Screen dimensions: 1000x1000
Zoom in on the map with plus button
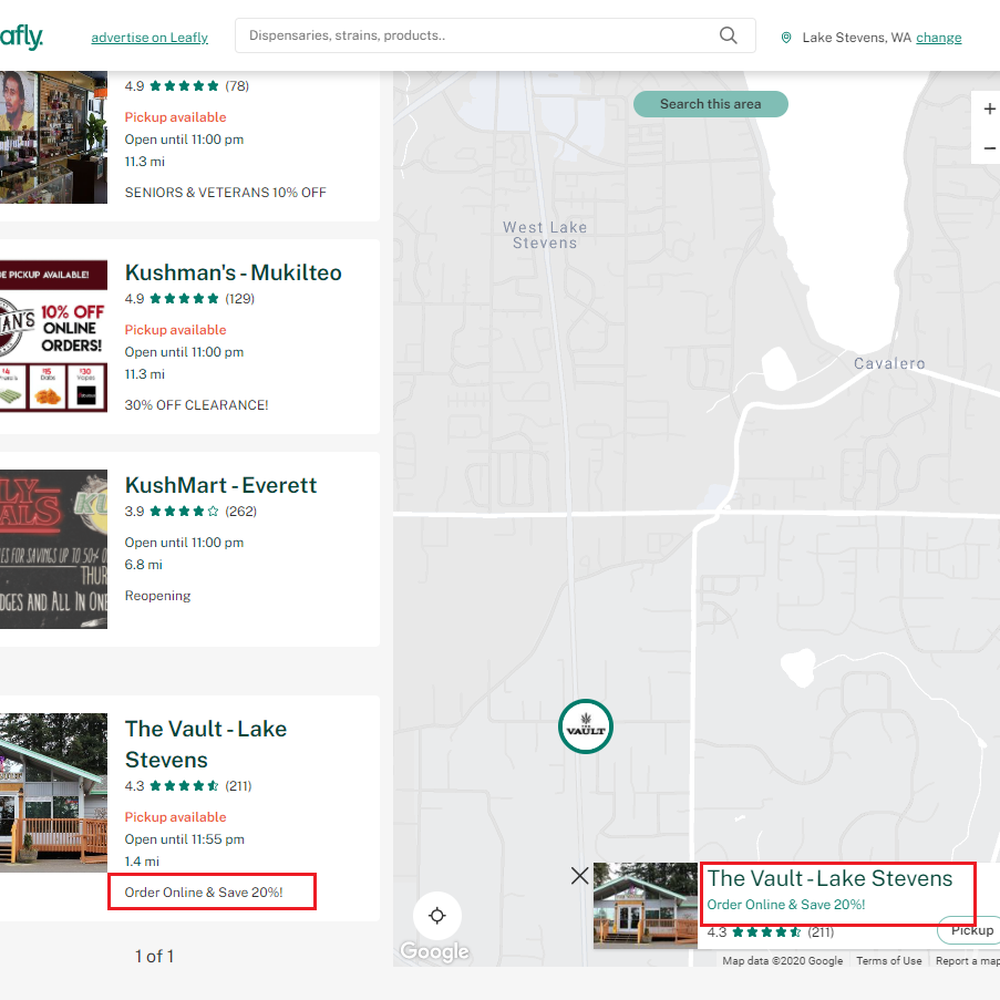click(988, 109)
